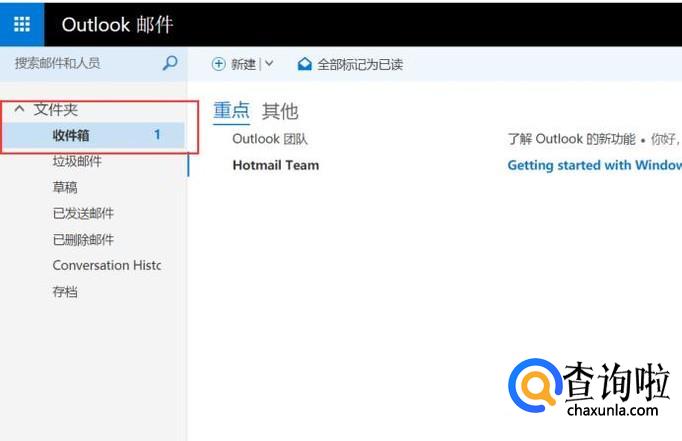The image size is (682, 441).
Task: Open the dropdown arrow next to 新建
Action: [269, 64]
